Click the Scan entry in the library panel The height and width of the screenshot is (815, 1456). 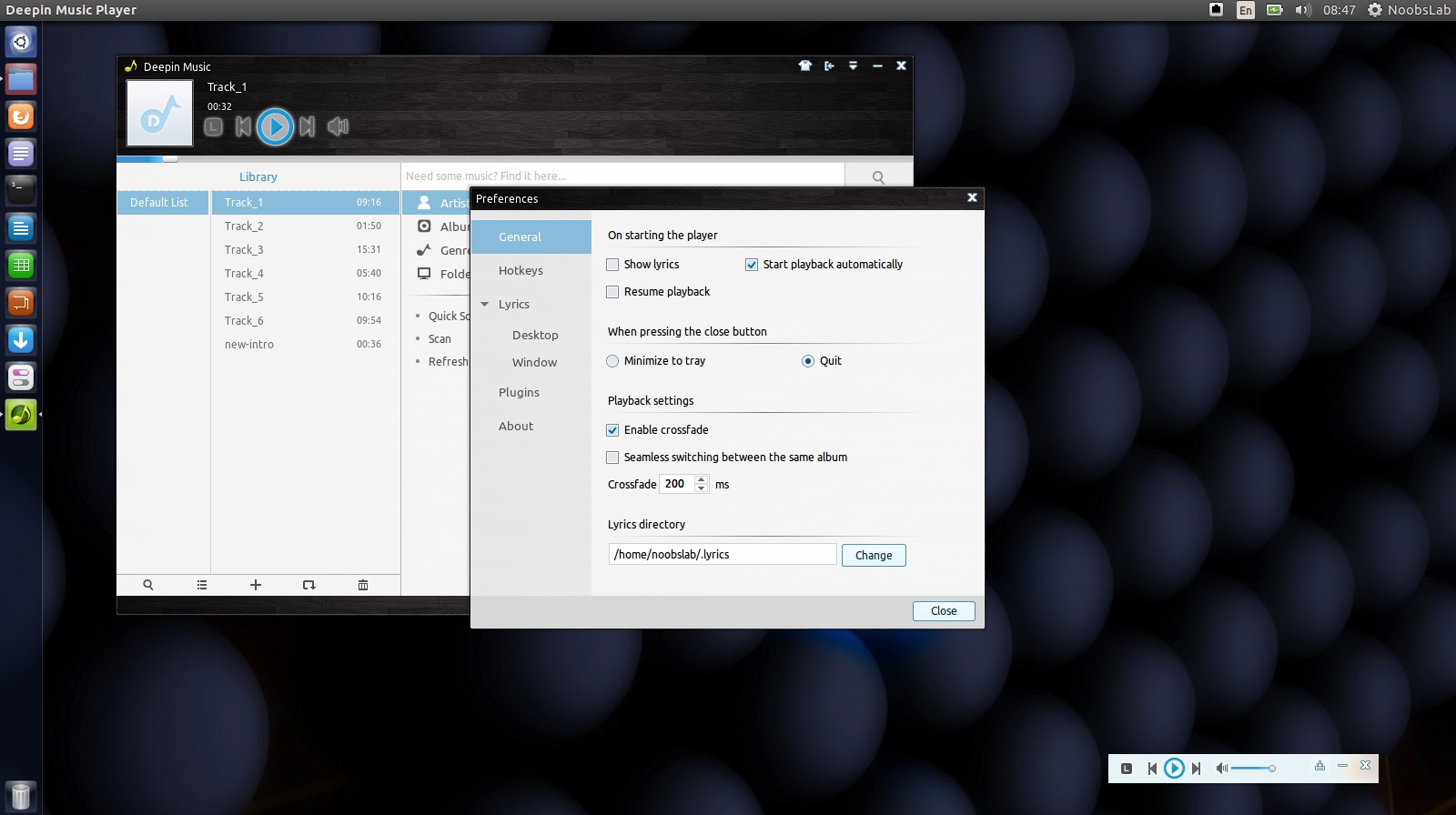(440, 338)
